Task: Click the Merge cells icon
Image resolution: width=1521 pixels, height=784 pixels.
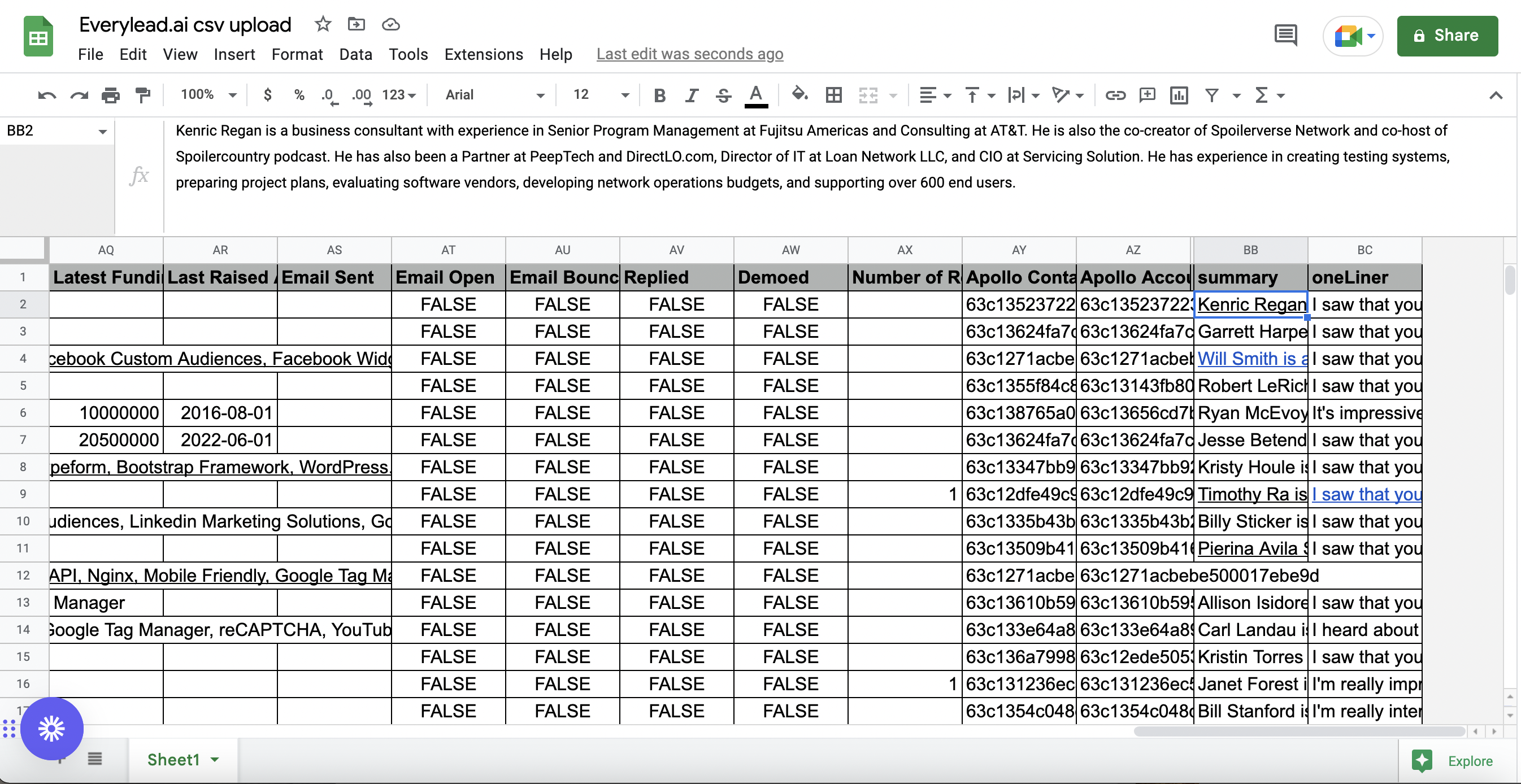Action: (x=867, y=95)
